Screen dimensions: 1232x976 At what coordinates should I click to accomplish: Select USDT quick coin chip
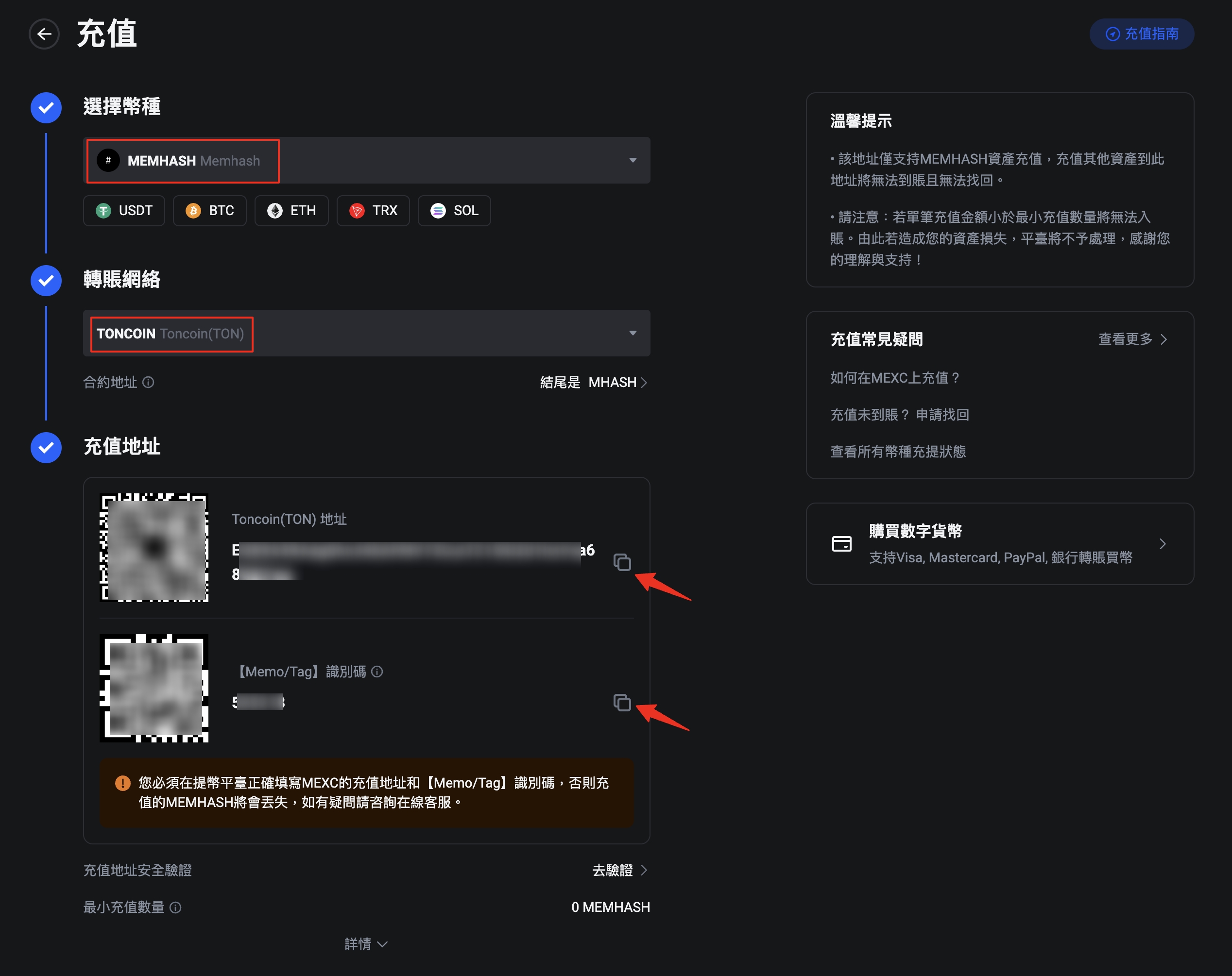pyautogui.click(x=124, y=211)
